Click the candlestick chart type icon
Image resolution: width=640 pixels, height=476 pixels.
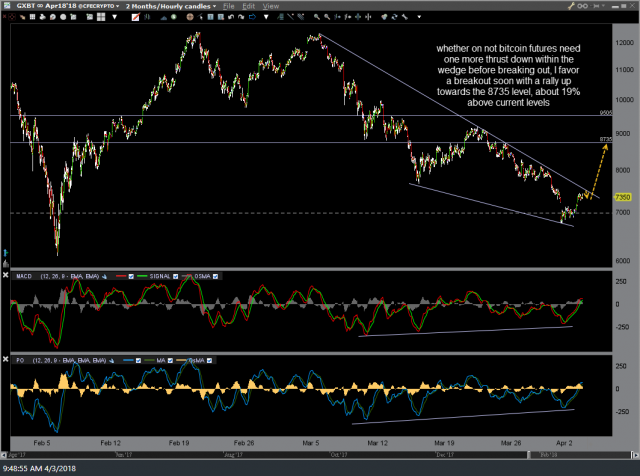[147, 17]
